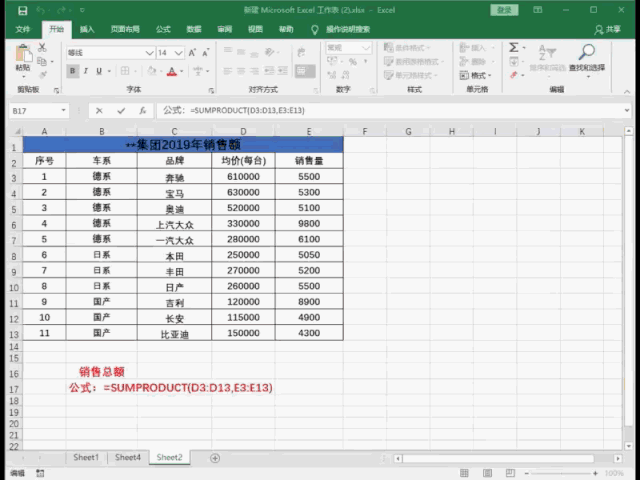Click the Wrap Text icon
Image resolution: width=640 pixels, height=480 pixels.
tap(301, 52)
